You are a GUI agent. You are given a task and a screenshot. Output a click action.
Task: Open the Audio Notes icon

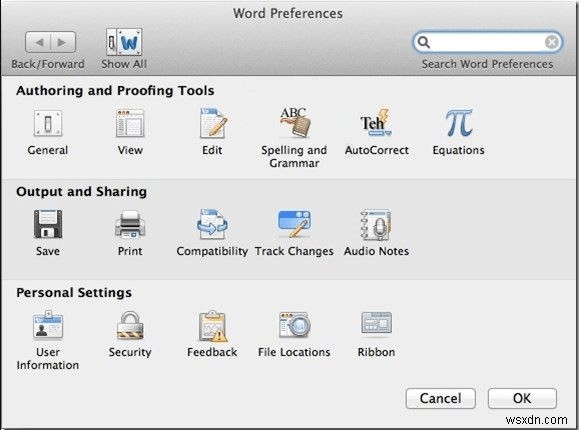coord(376,225)
